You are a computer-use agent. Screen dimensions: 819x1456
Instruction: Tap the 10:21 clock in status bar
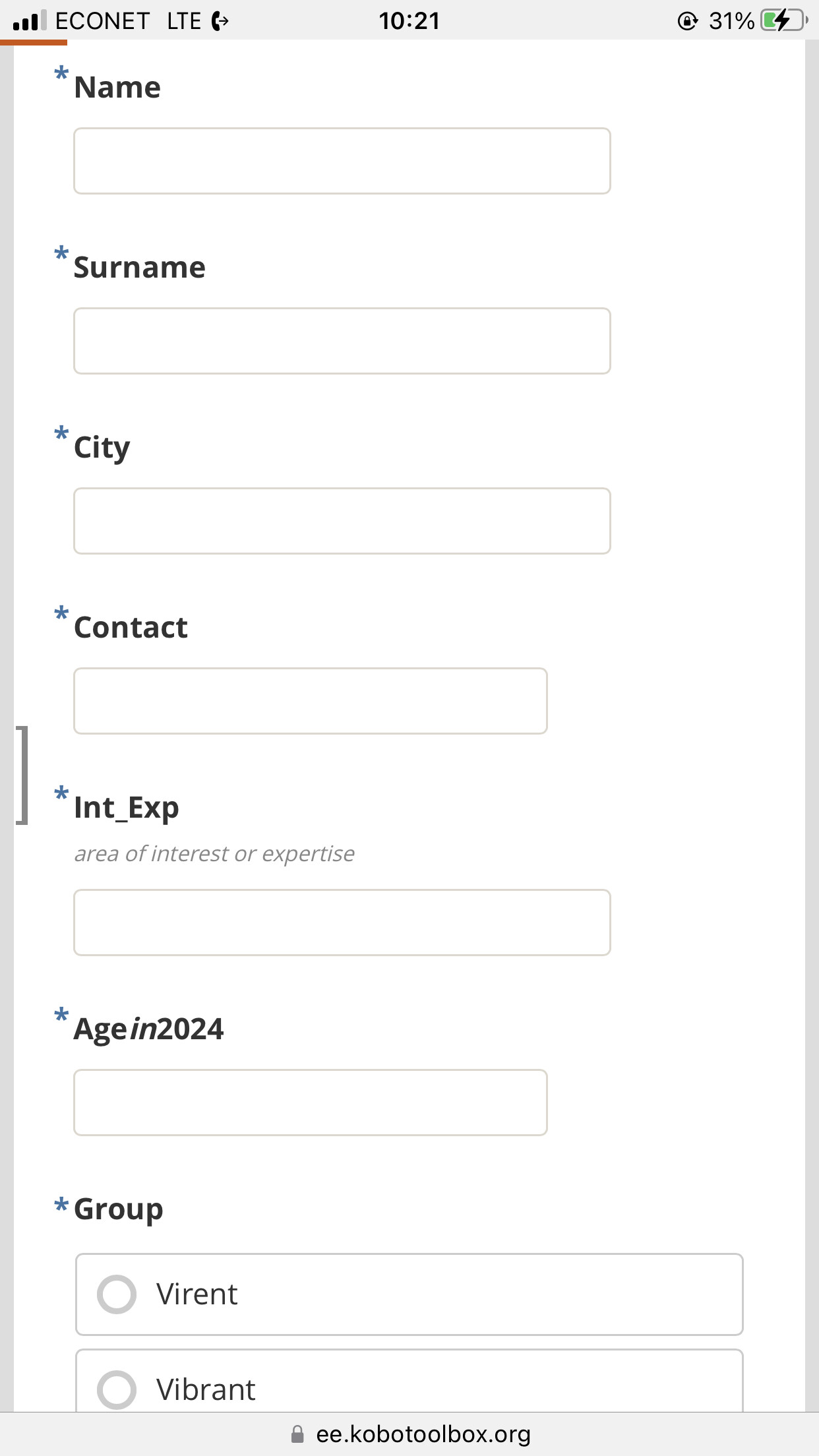pyautogui.click(x=409, y=20)
